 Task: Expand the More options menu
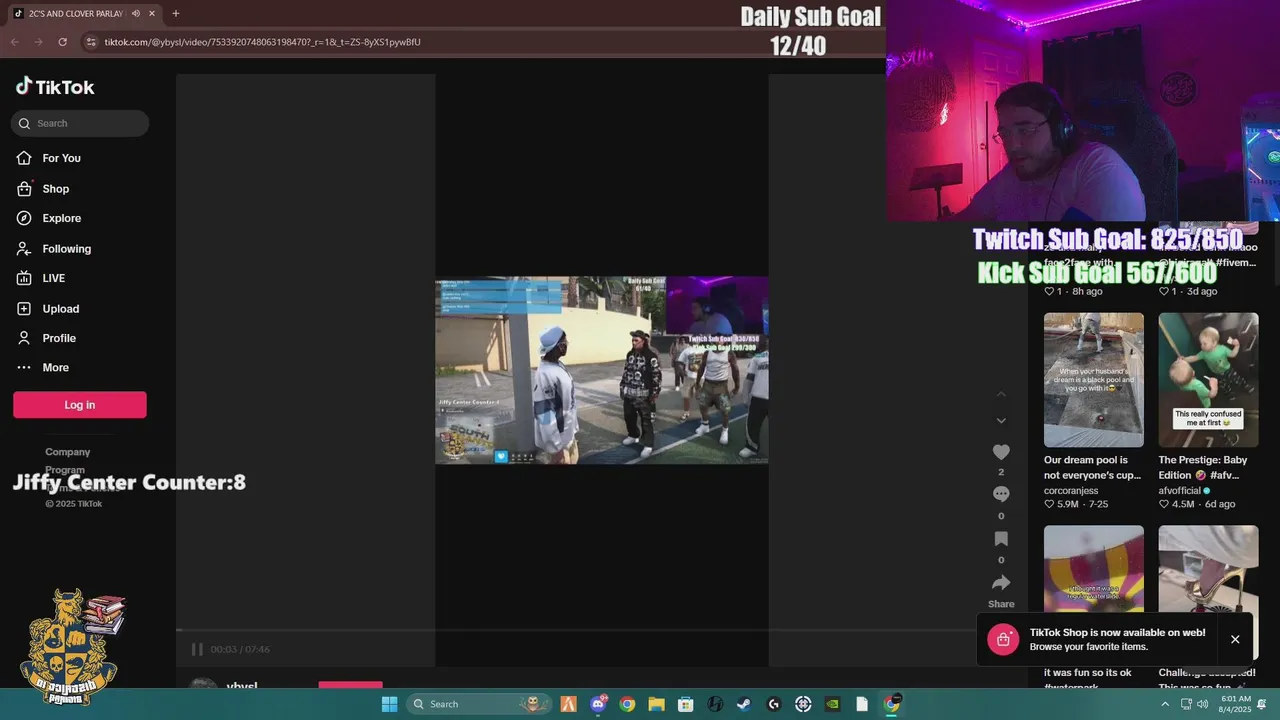(x=42, y=367)
